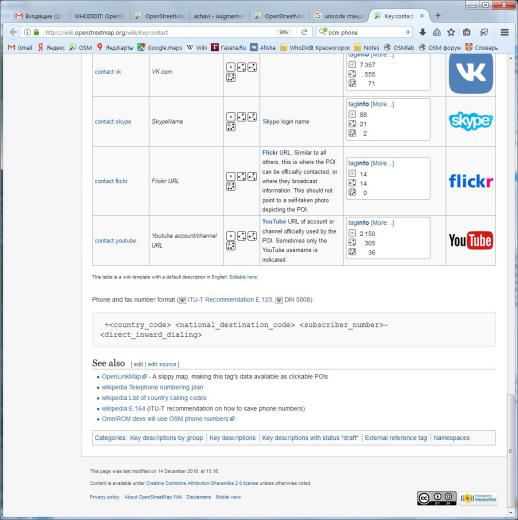Expand taginfo More link for contact:youtube
Viewport: 518px width, 520px height.
tap(382, 223)
